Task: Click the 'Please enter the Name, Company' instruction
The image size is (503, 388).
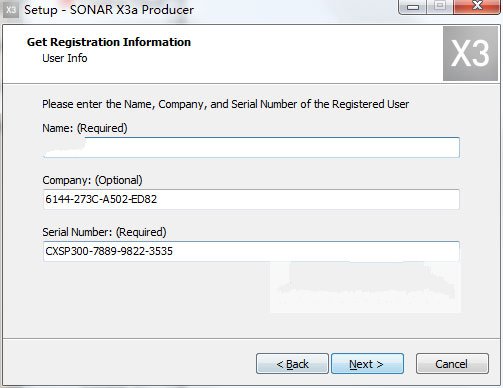Action: [226, 104]
